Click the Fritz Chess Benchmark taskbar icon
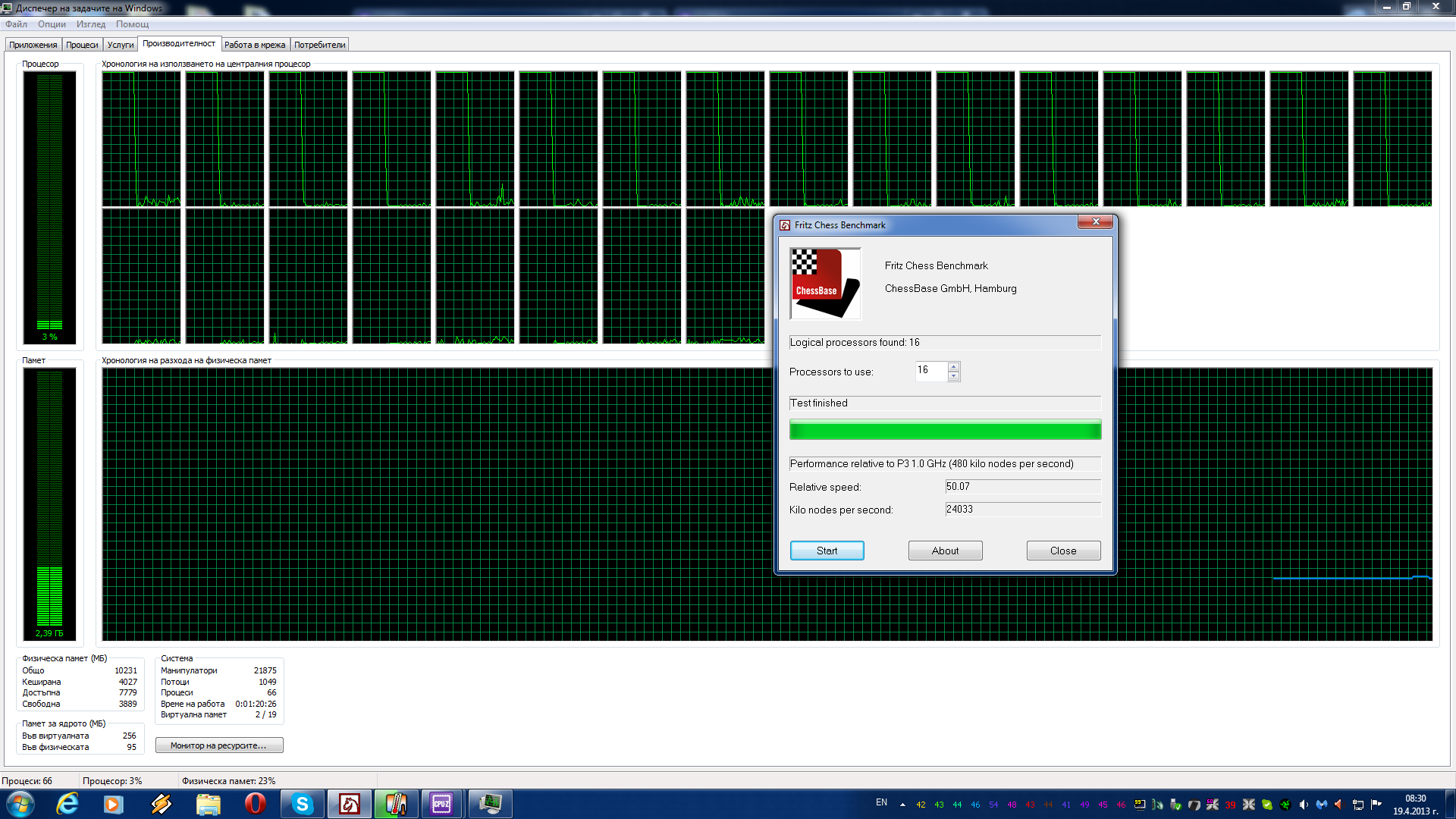 350,804
